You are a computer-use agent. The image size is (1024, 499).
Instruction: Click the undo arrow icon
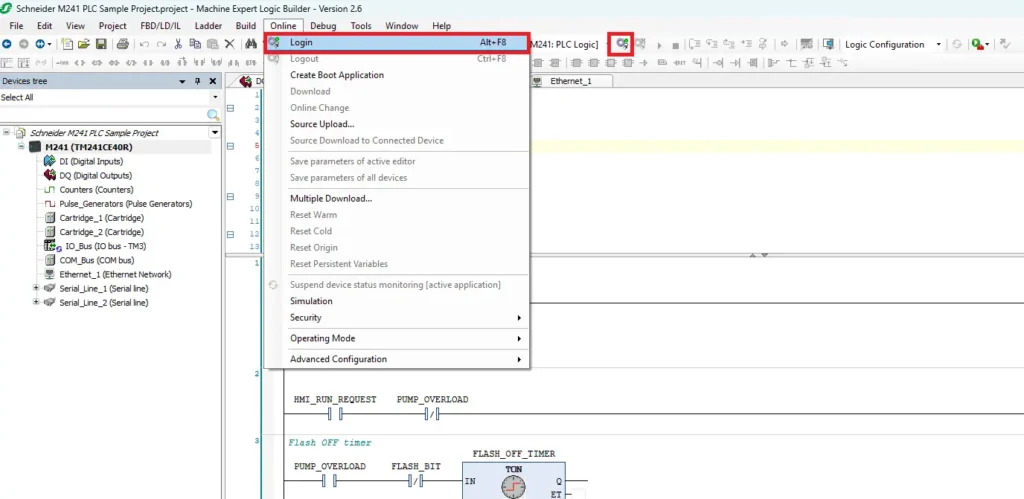pyautogui.click(x=144, y=44)
